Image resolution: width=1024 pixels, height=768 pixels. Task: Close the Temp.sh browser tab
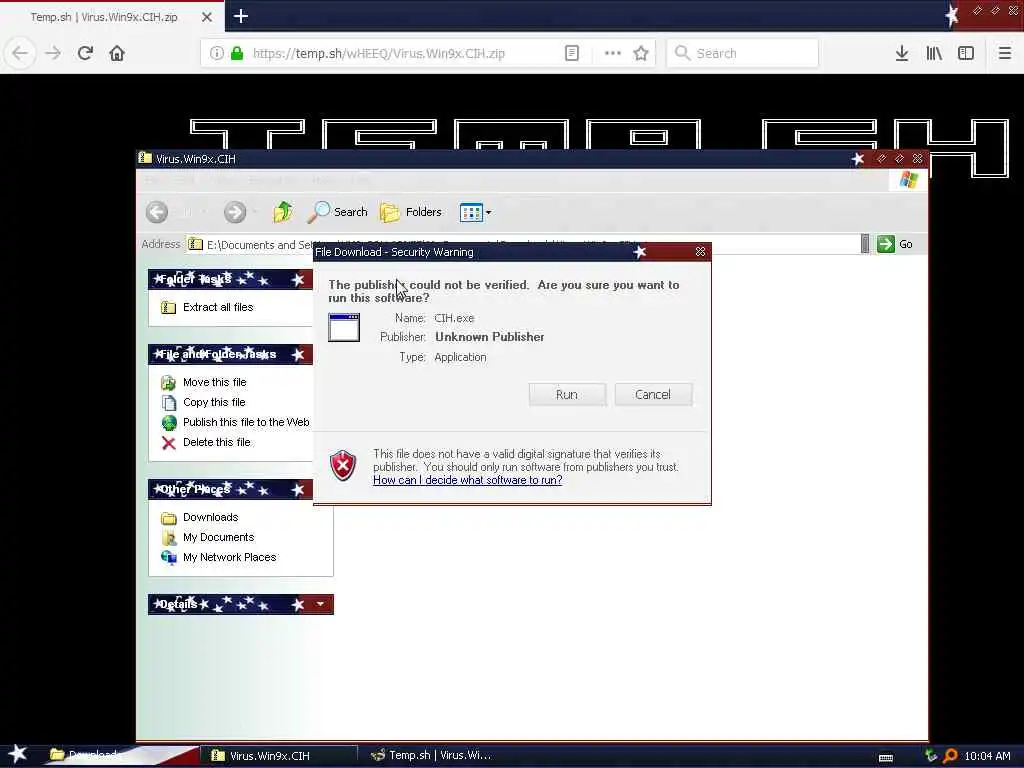point(207,17)
